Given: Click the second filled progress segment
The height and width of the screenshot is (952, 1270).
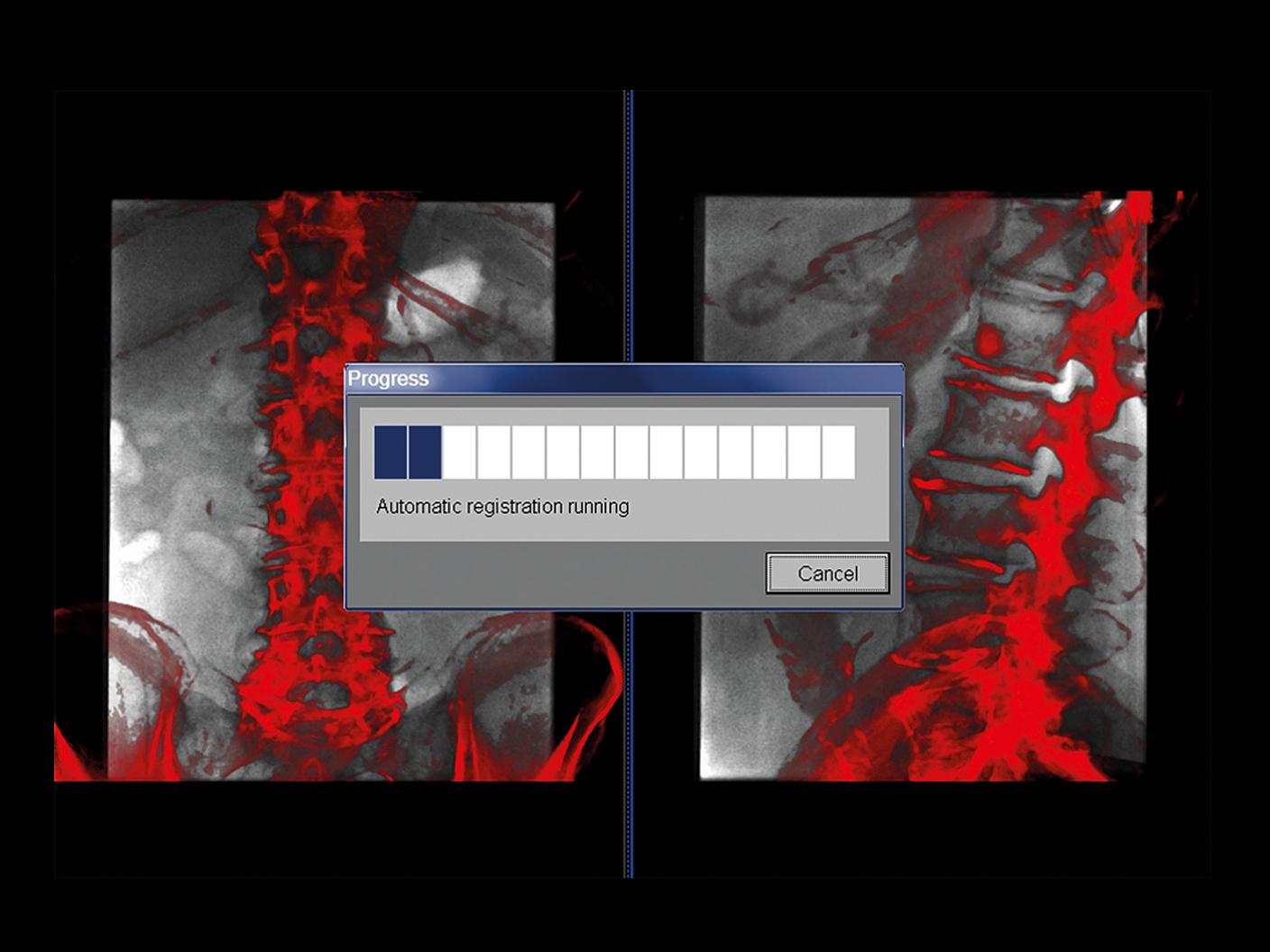Looking at the screenshot, I should [x=423, y=449].
